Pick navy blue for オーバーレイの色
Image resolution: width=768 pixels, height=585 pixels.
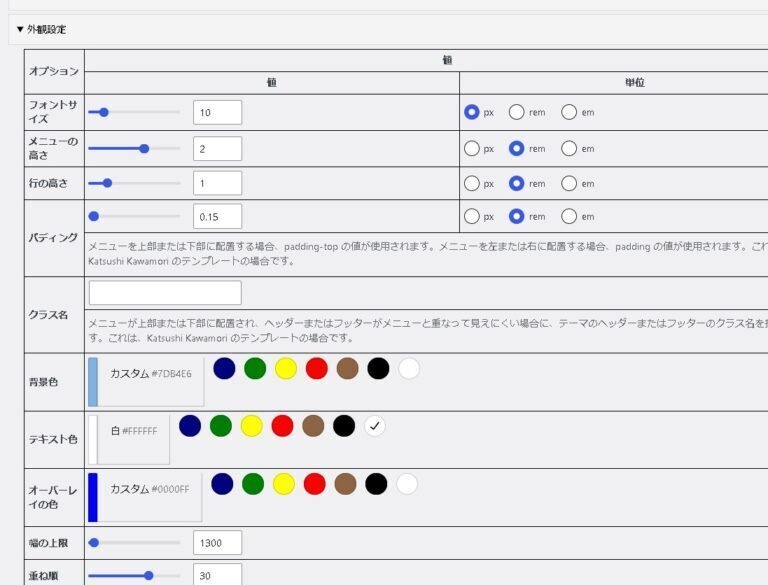pyautogui.click(x=222, y=484)
